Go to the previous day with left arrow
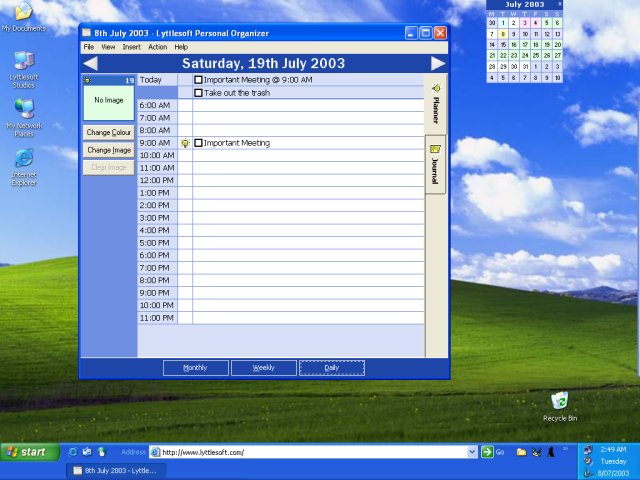This screenshot has width=640, height=480. pyautogui.click(x=90, y=63)
